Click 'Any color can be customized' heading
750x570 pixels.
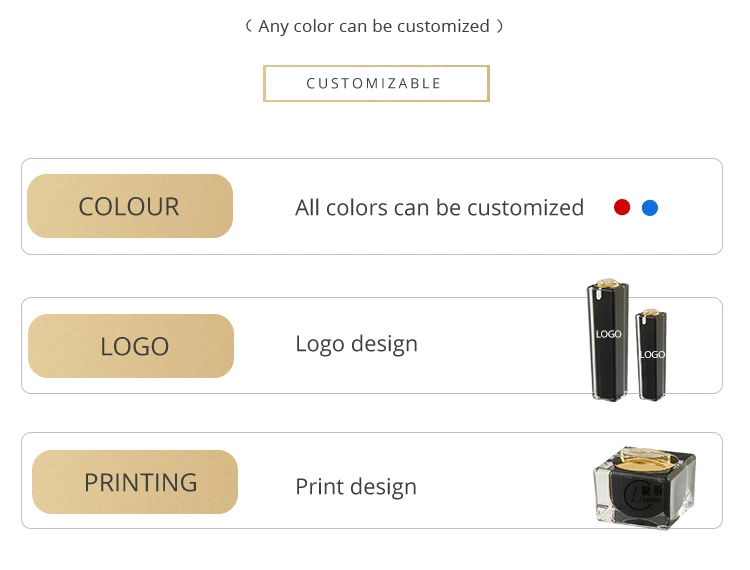click(x=374, y=26)
